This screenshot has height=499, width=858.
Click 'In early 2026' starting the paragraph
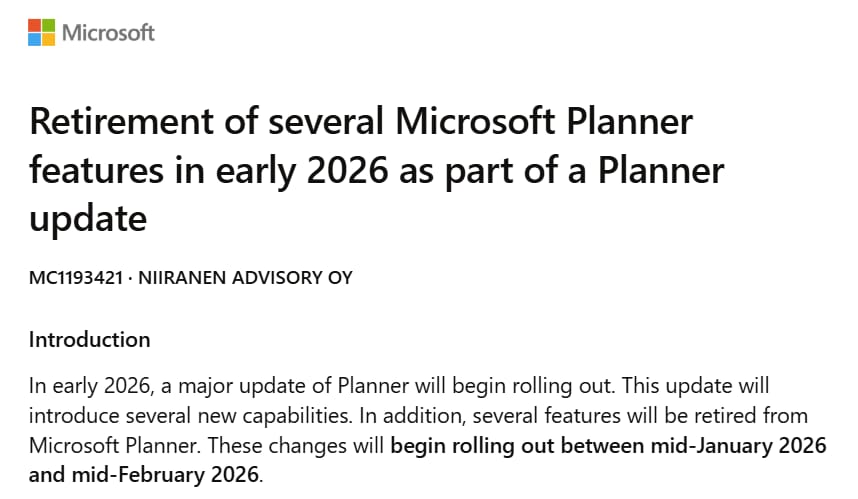(90, 386)
